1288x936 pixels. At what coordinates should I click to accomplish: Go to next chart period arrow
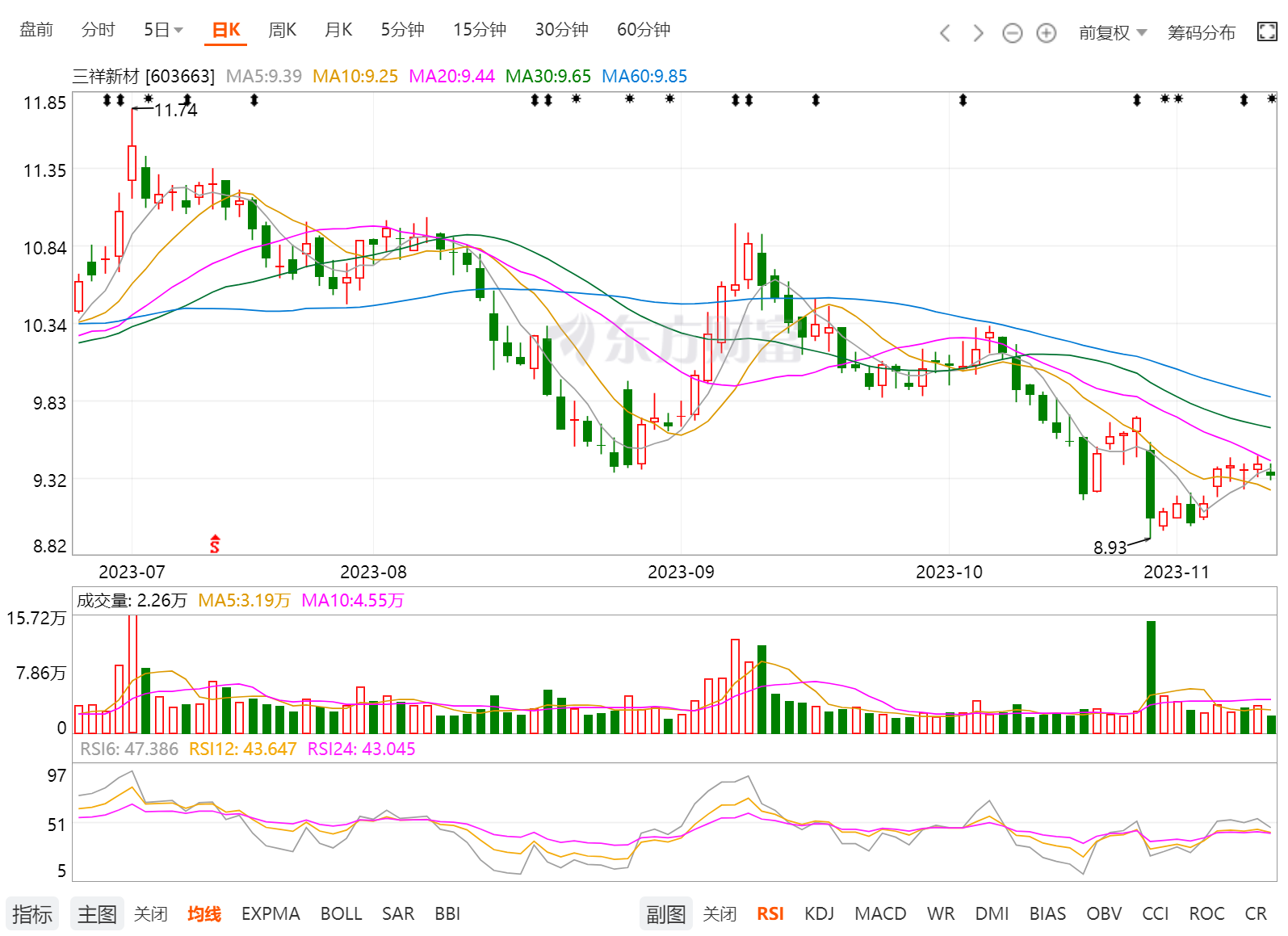(x=978, y=33)
